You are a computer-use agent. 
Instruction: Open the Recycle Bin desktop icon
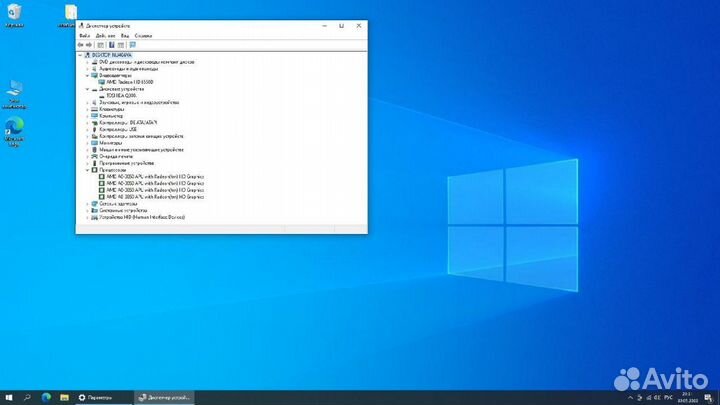[14, 15]
